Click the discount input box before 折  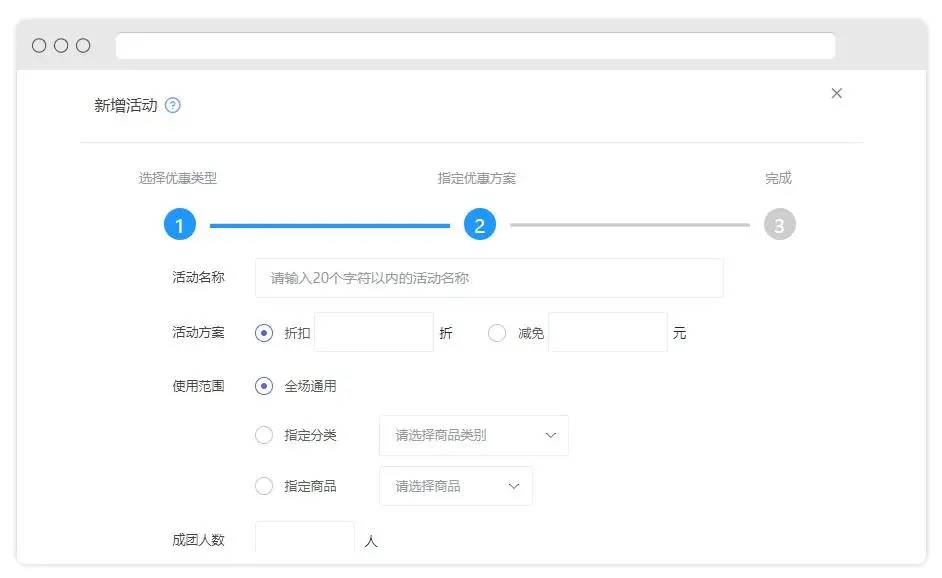click(374, 332)
